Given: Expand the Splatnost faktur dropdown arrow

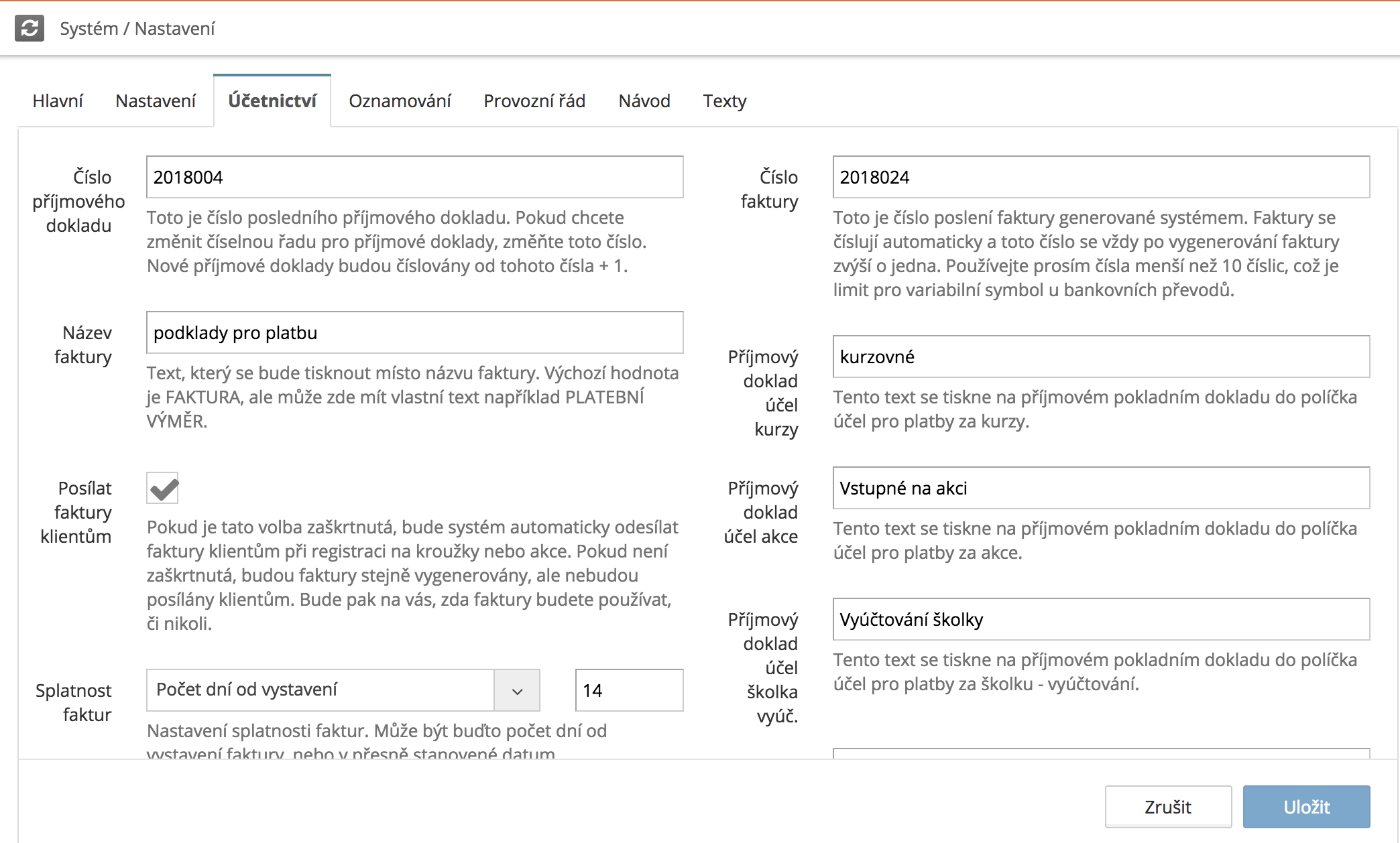Looking at the screenshot, I should (517, 690).
